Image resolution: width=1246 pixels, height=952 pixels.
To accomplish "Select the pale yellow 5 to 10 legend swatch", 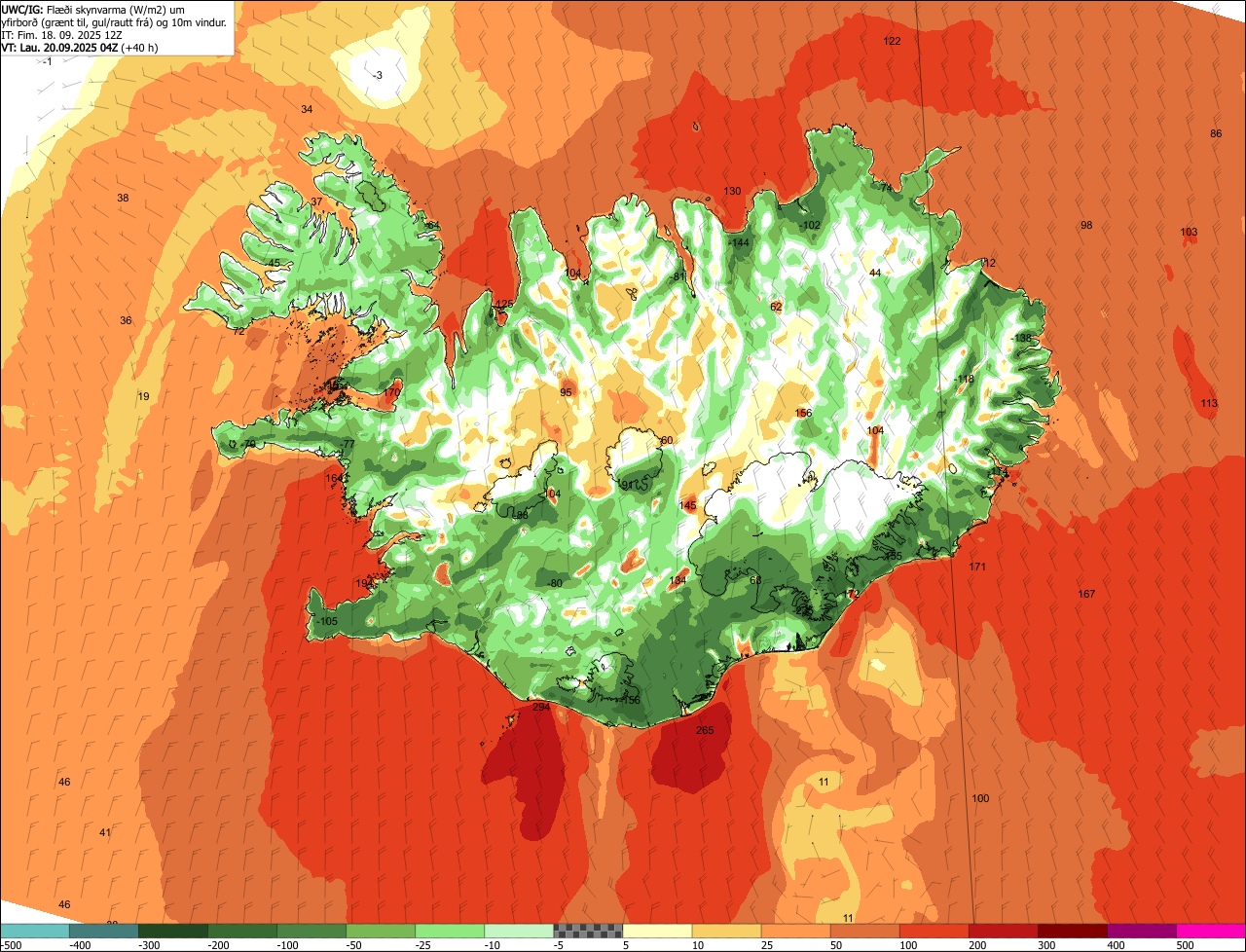I will pyautogui.click(x=657, y=931).
